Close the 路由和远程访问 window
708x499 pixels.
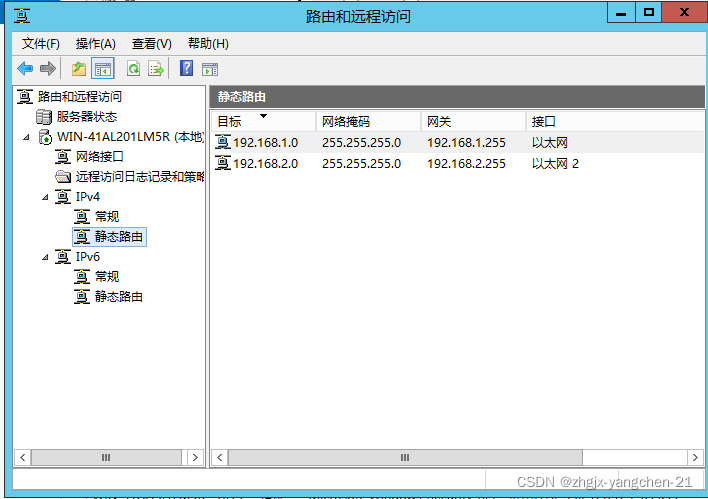(x=684, y=12)
